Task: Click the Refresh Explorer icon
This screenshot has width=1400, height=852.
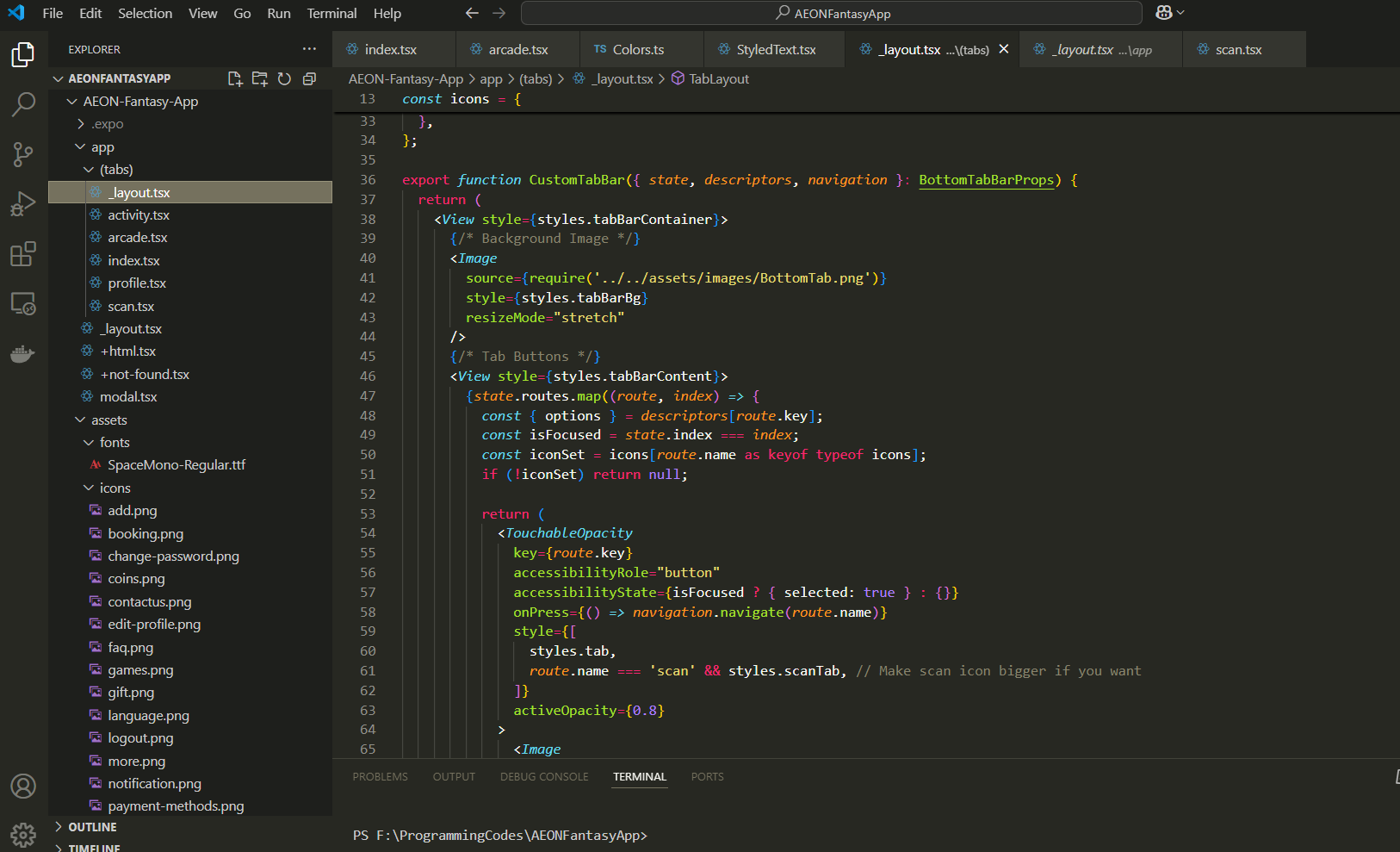Action: [x=284, y=78]
